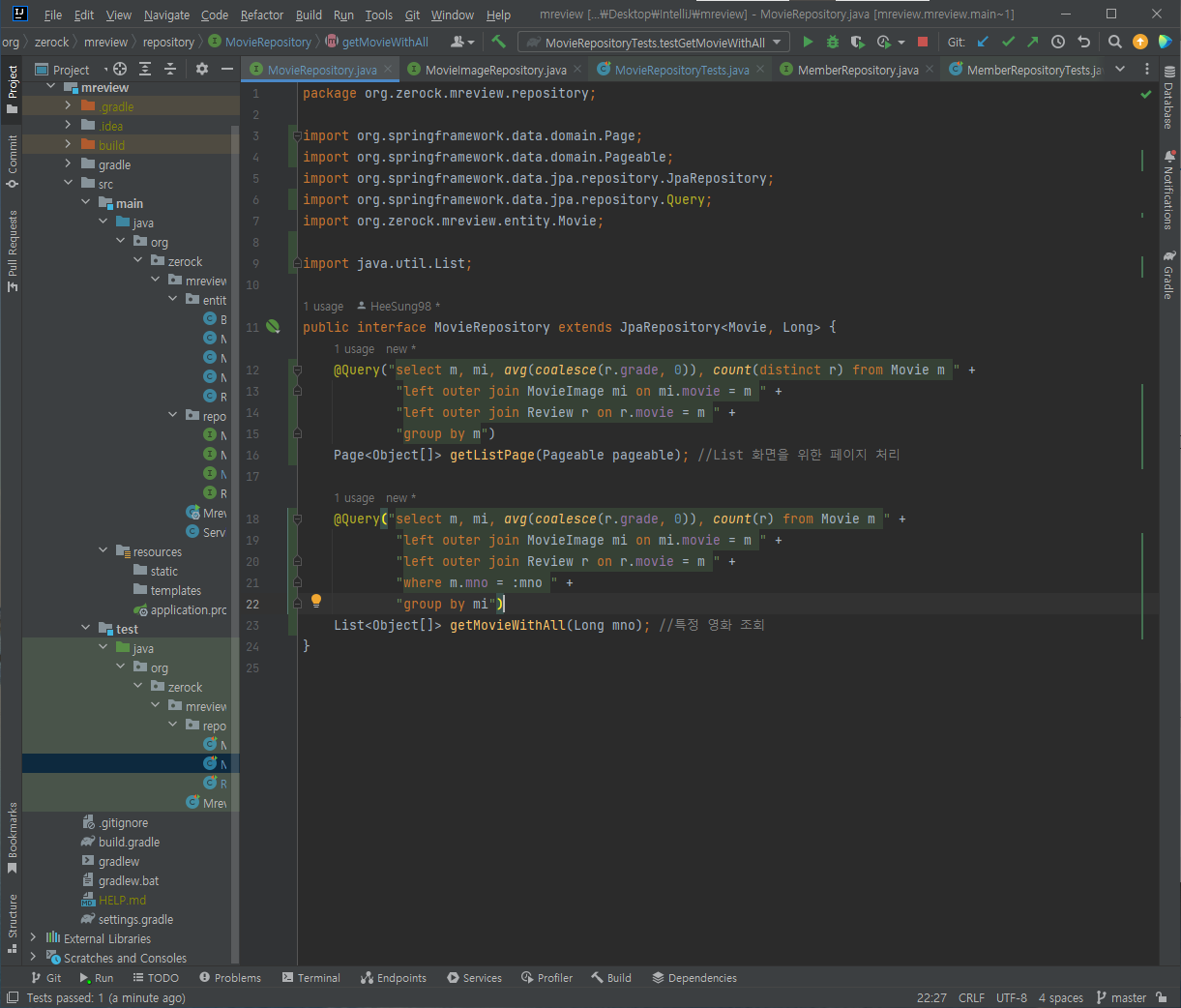Toggle the Pull Requests tool window
Screen dimensions: 1181x1008
13,251
